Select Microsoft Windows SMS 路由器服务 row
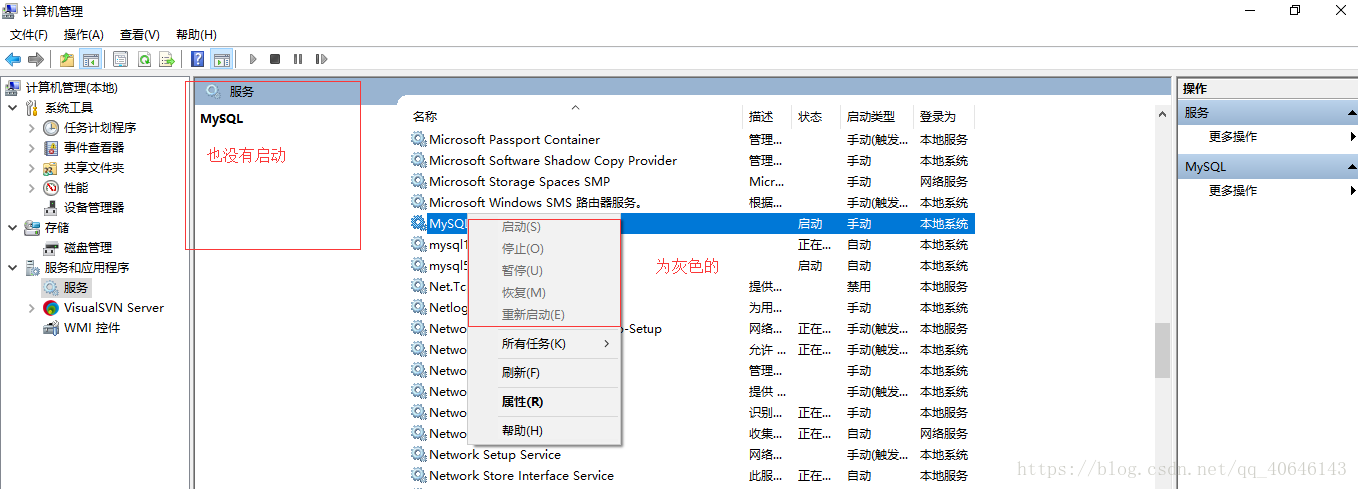The image size is (1358, 489). (x=691, y=203)
